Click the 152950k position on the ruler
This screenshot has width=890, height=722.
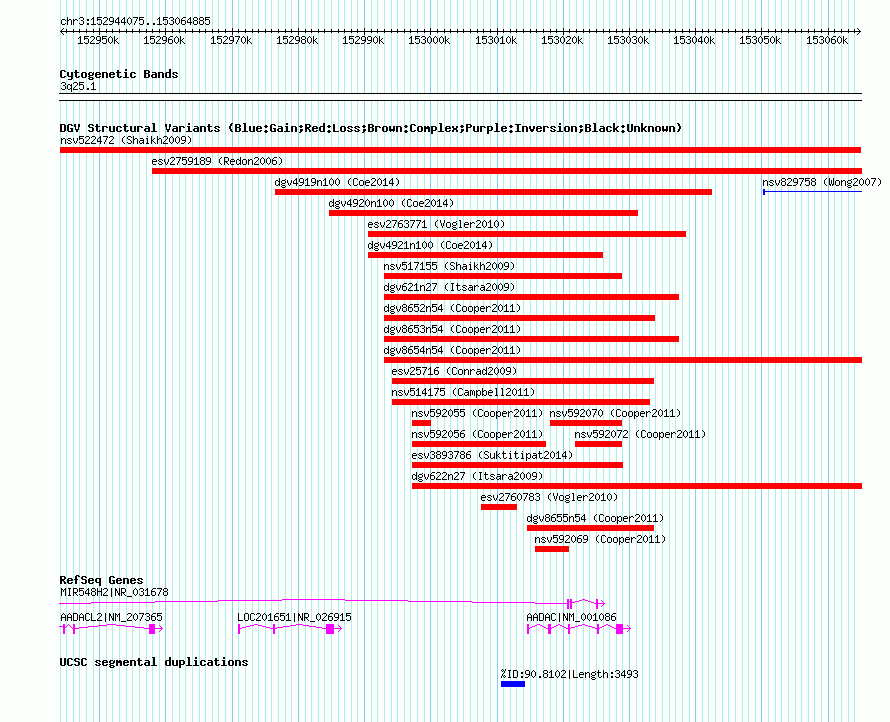tap(98, 40)
